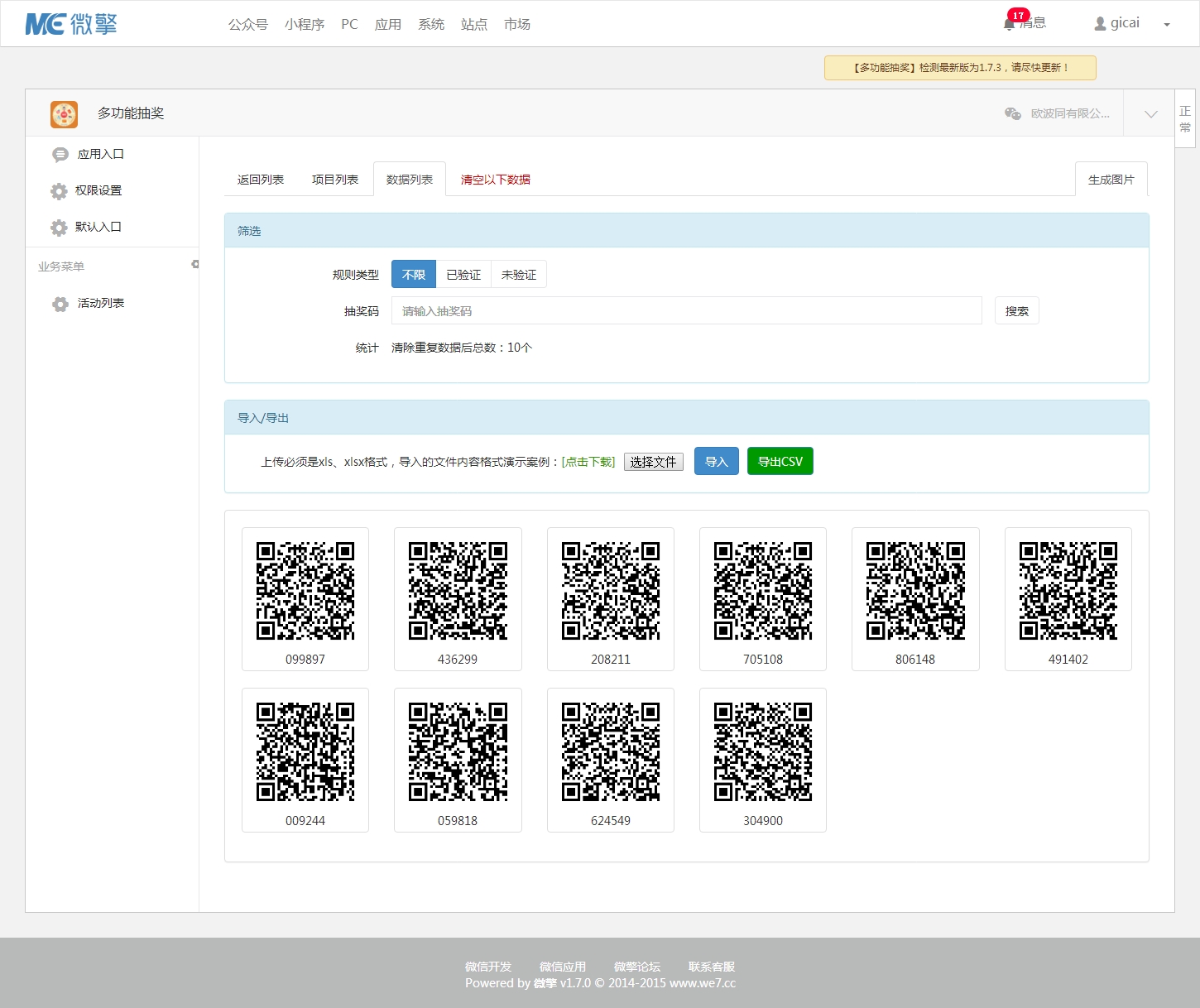
Task: Open the 联系客服 footer link
Action: click(712, 967)
